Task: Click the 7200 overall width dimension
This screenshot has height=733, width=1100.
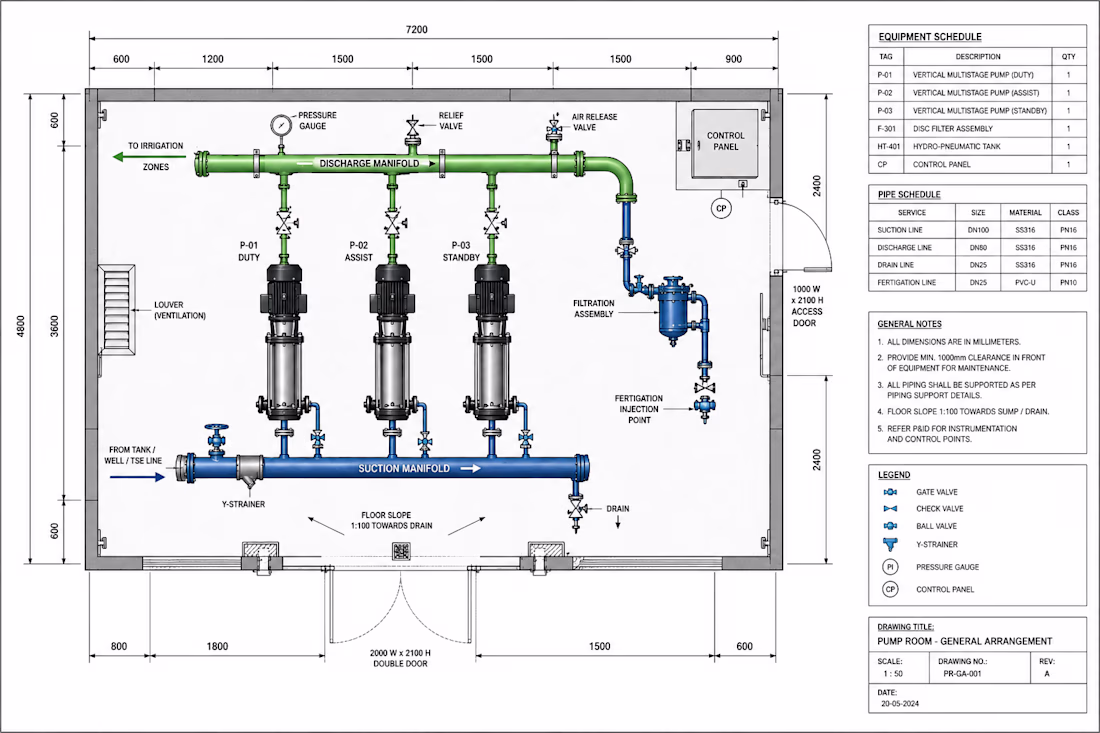Action: point(417,29)
